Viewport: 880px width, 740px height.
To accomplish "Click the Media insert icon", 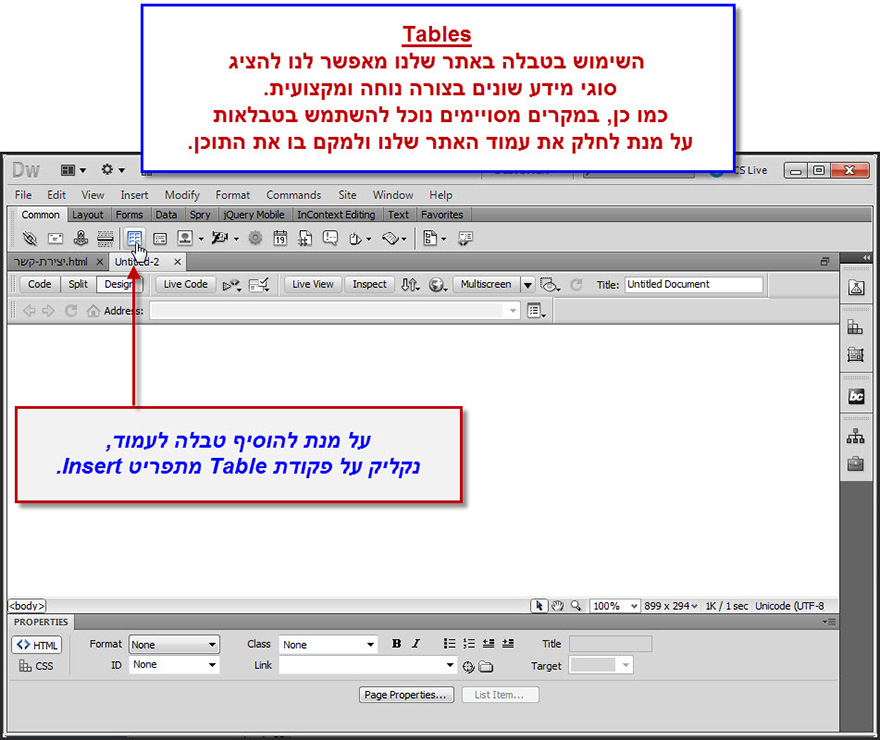I will pyautogui.click(x=219, y=238).
